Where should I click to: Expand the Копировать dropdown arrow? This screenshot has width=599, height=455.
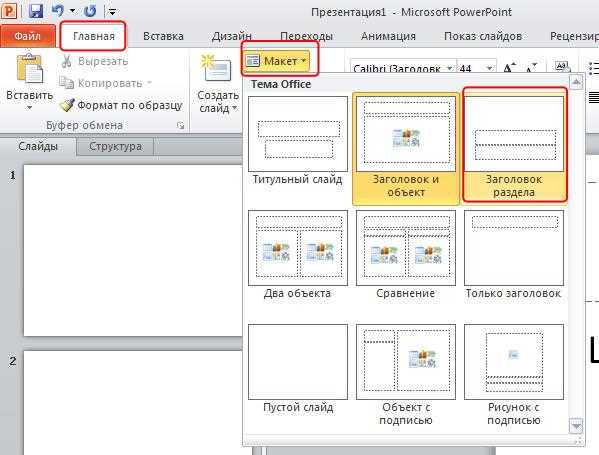click(149, 83)
